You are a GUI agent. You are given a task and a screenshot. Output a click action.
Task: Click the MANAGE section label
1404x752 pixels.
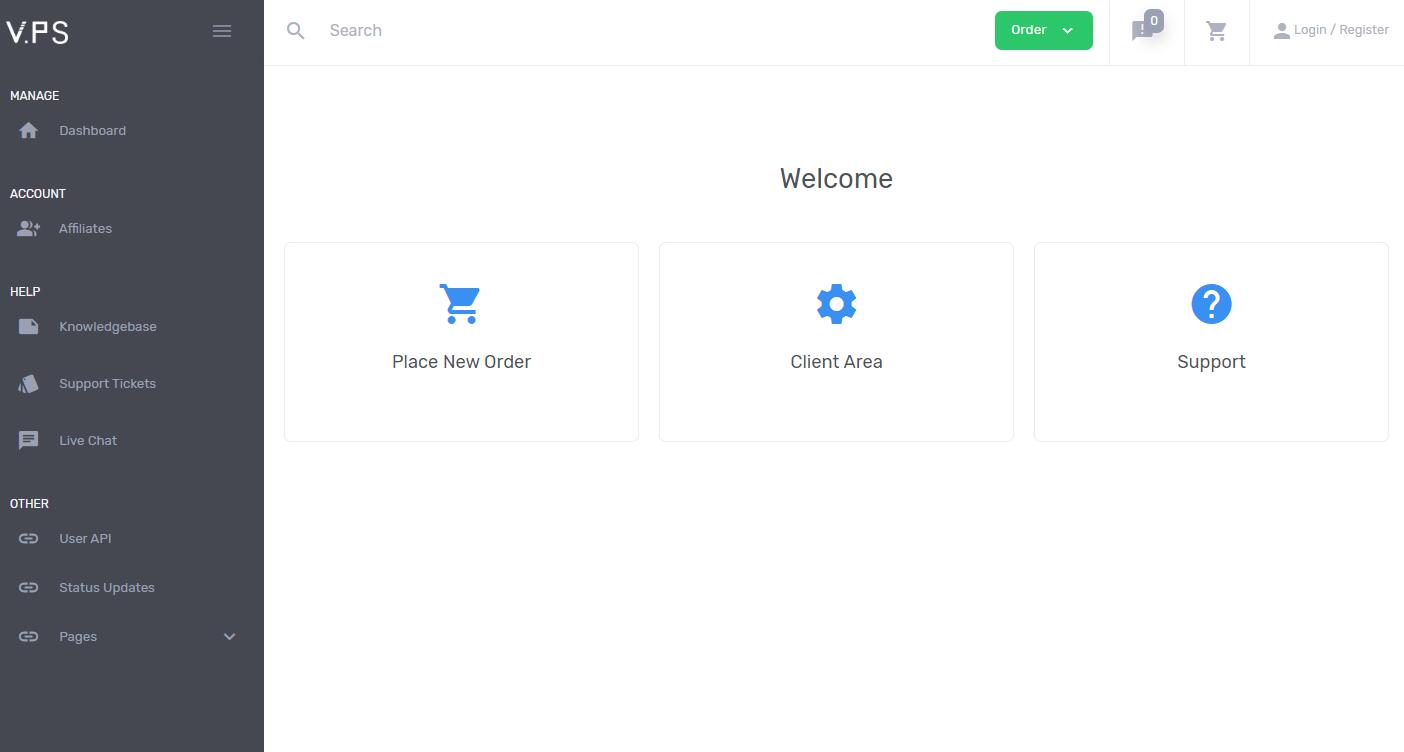[x=34, y=96]
